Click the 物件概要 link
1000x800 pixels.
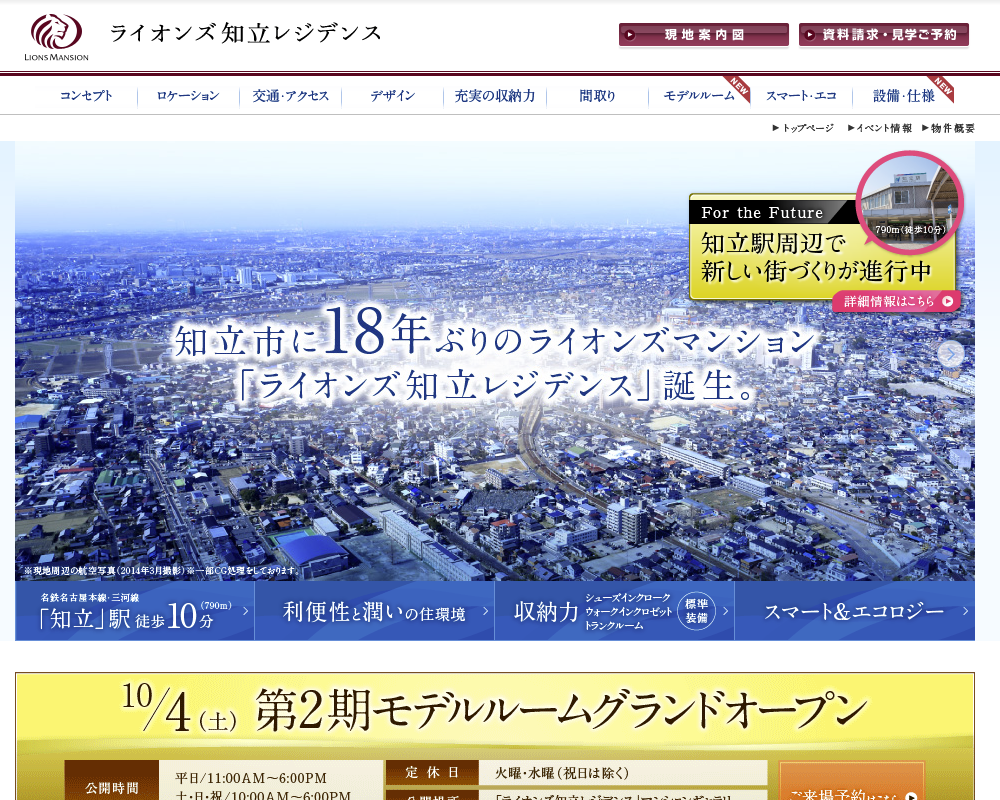tap(948, 128)
